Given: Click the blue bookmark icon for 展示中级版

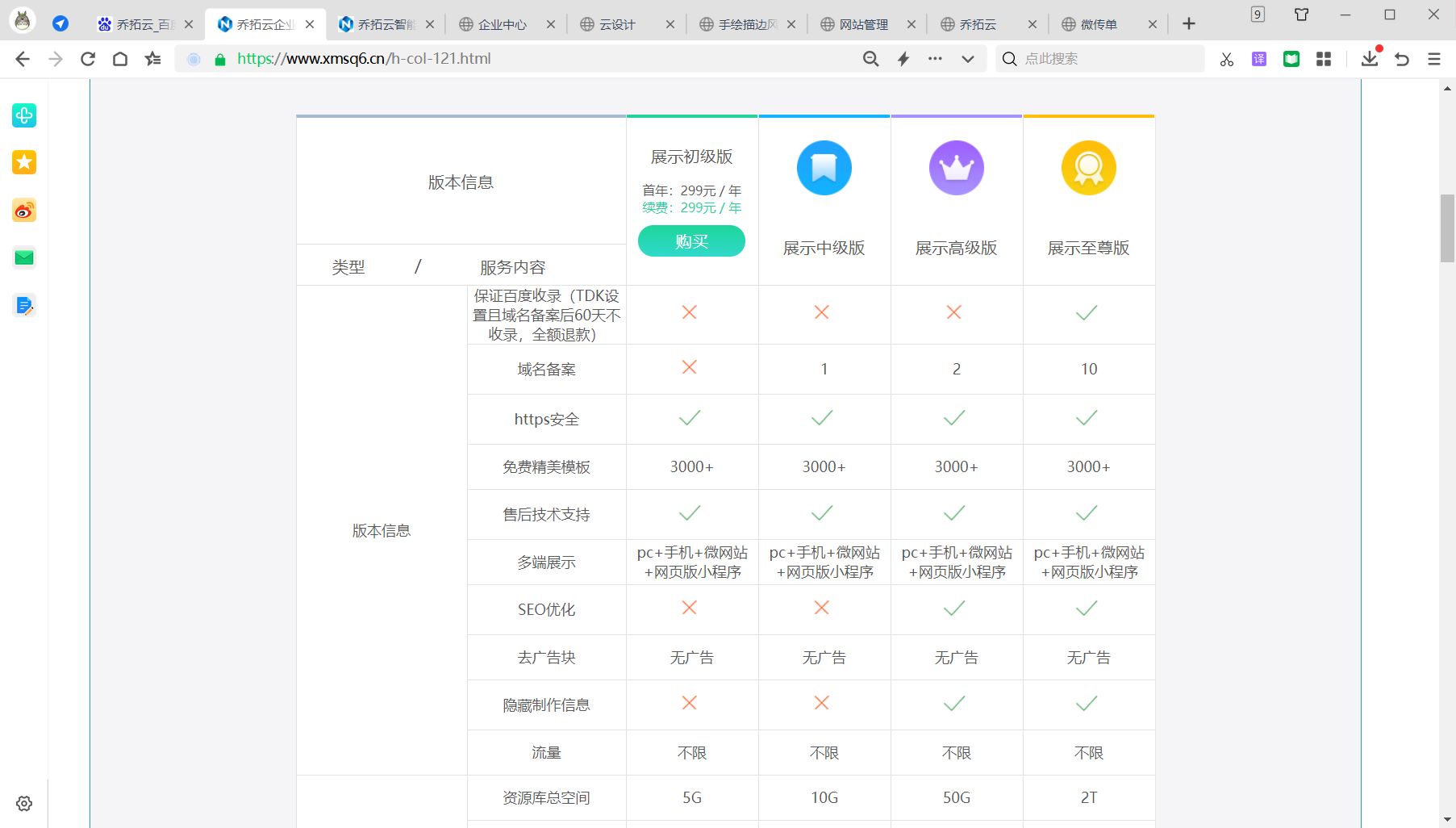Looking at the screenshot, I should click(x=824, y=168).
